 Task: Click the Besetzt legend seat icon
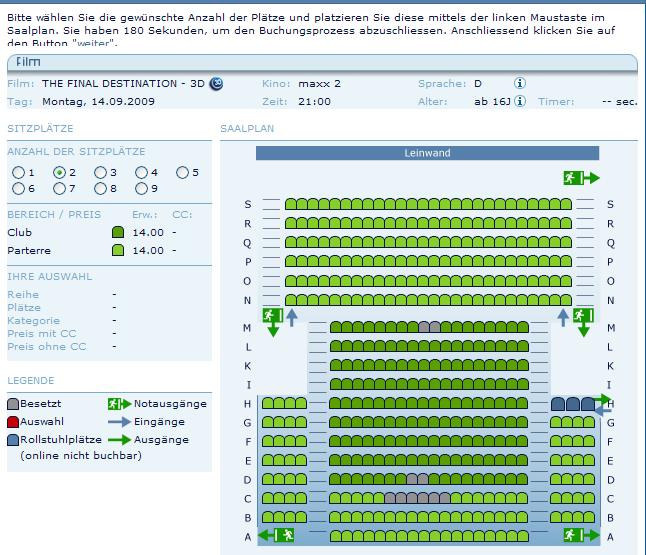point(13,404)
